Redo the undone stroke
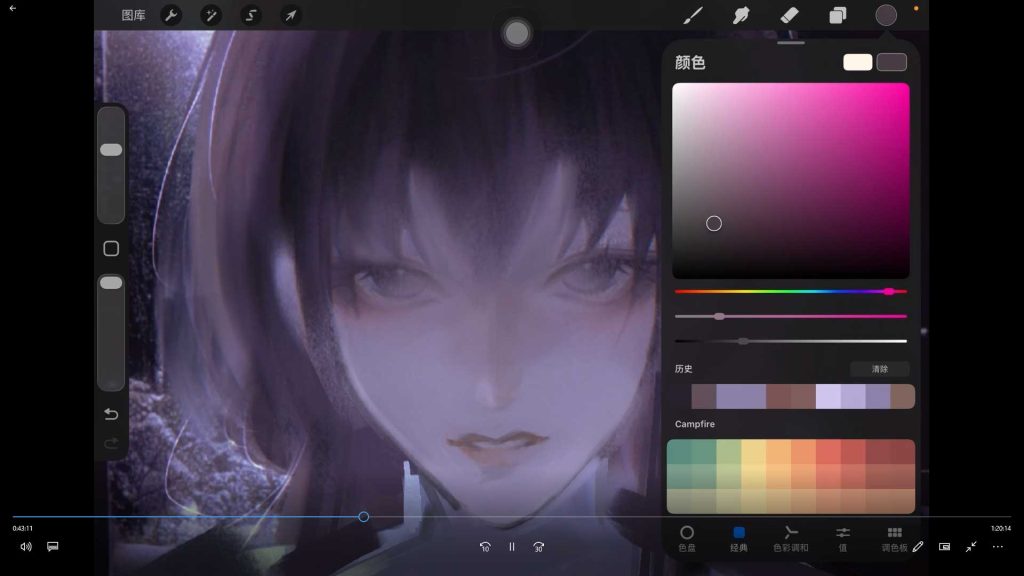 111,443
